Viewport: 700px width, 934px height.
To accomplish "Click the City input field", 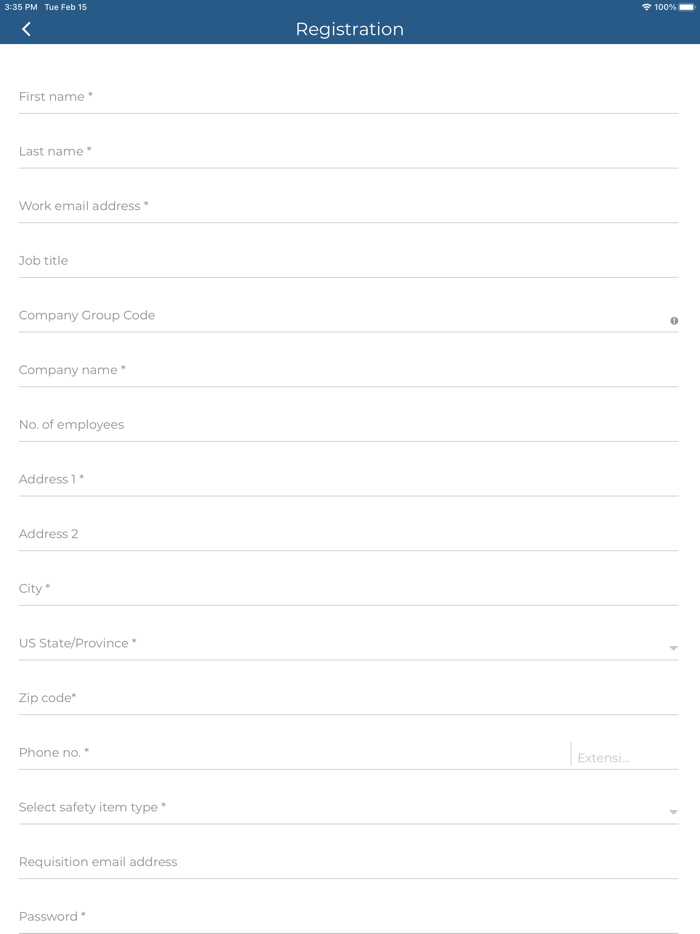I will 348,589.
